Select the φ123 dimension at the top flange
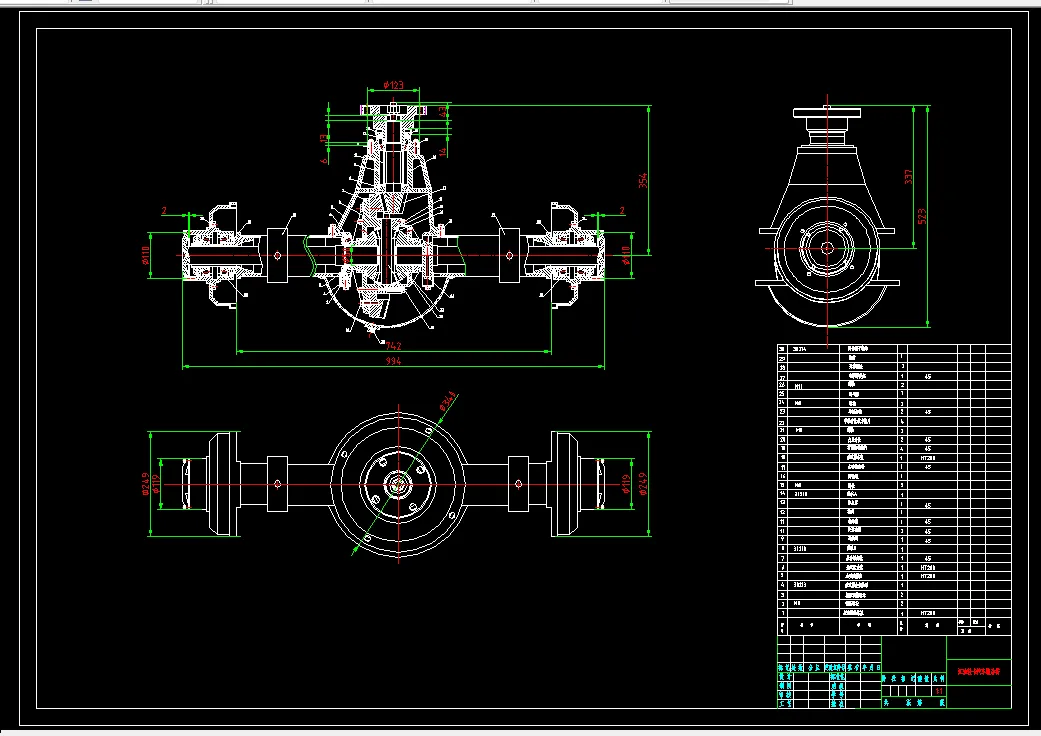1041x736 pixels. [x=393, y=85]
